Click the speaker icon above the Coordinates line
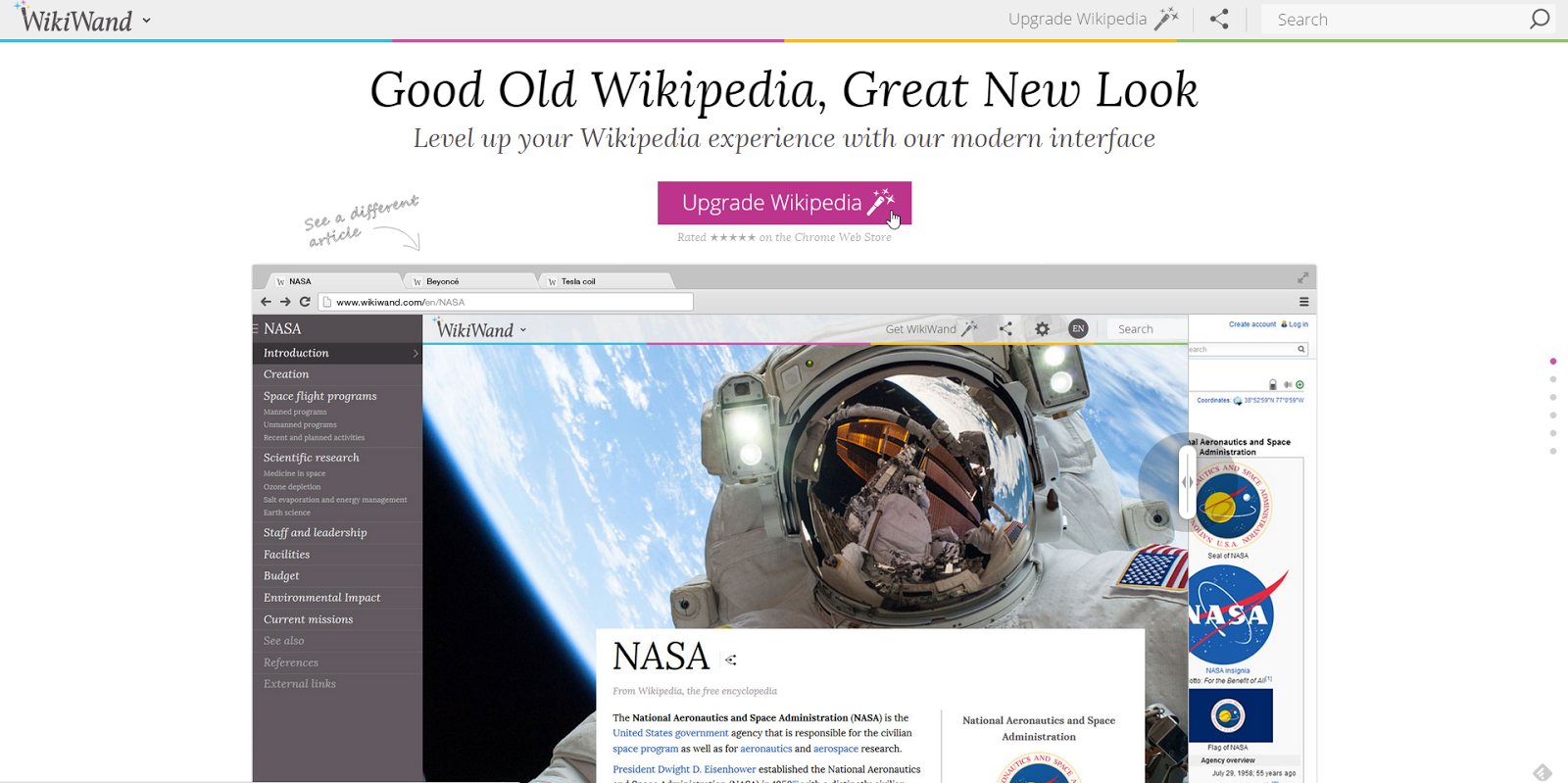Image resolution: width=1568 pixels, height=783 pixels. [1287, 385]
